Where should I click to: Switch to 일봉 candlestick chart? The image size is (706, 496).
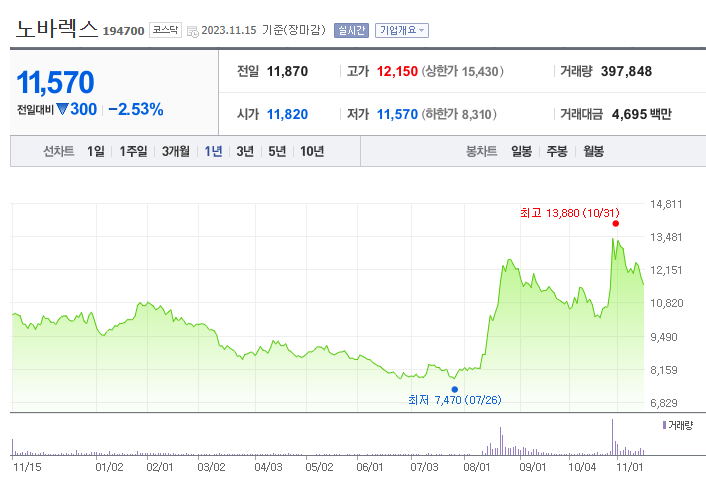tap(521, 151)
